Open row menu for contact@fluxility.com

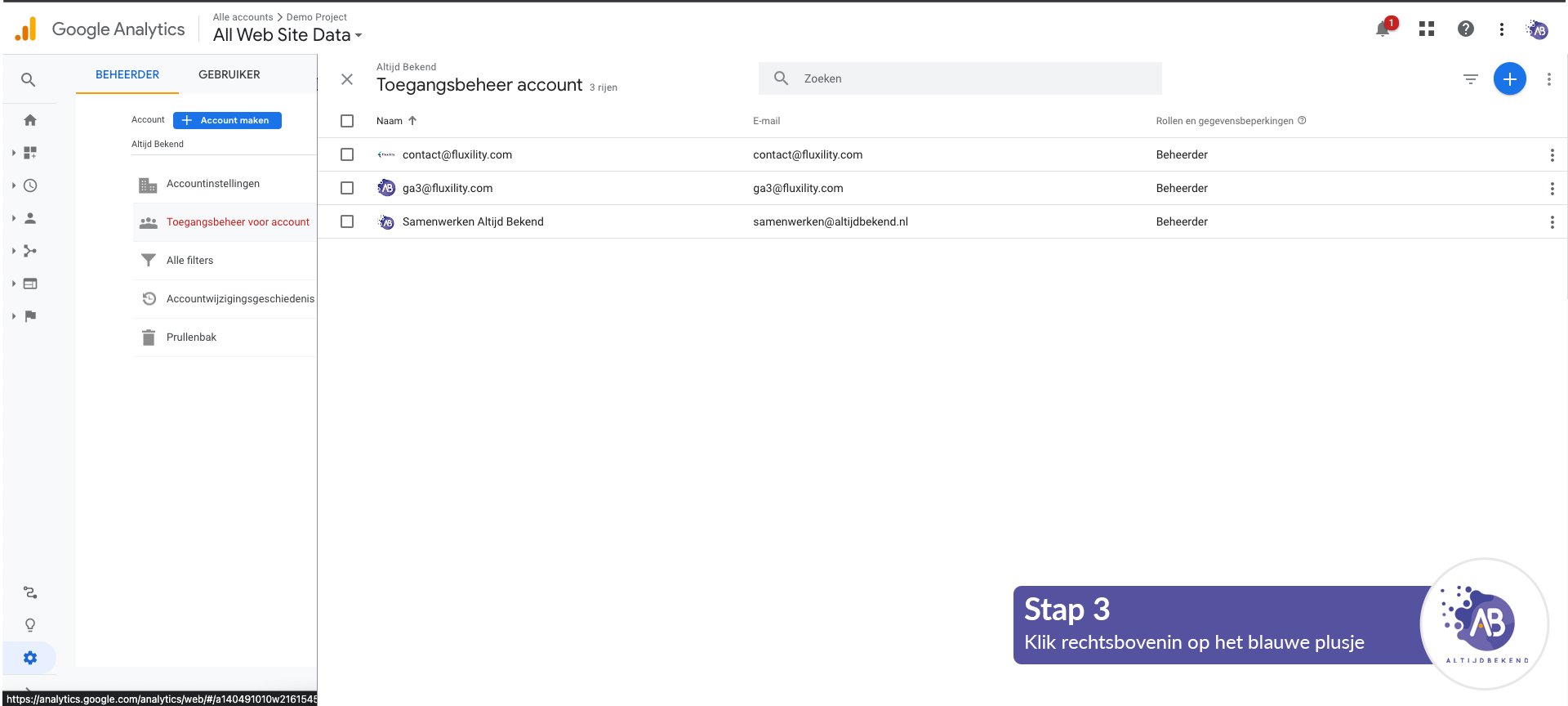pos(1552,155)
